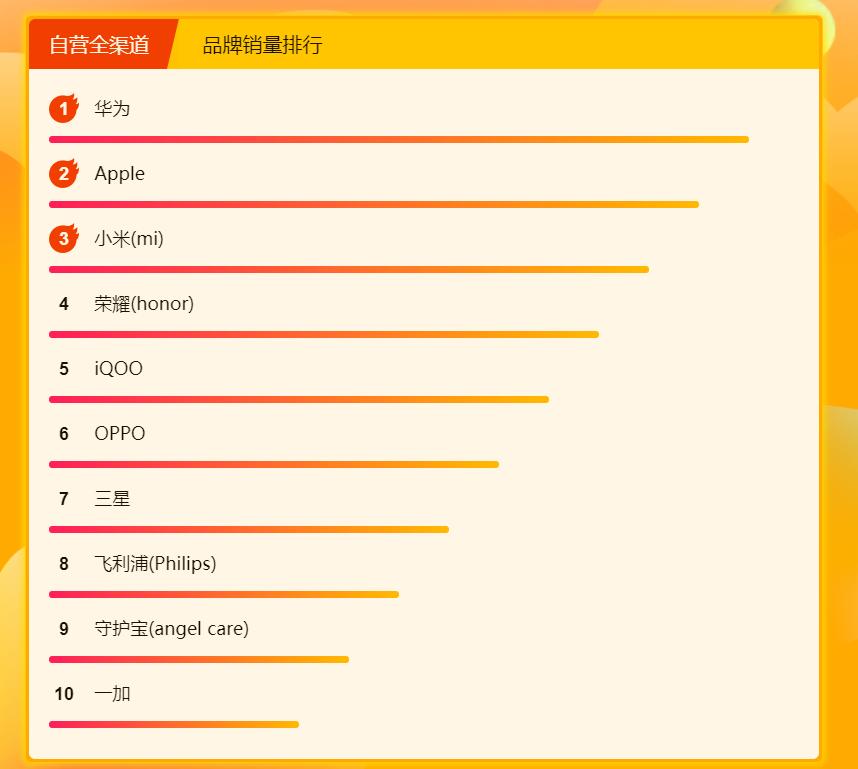Select the 三星 brand entry

point(112,499)
